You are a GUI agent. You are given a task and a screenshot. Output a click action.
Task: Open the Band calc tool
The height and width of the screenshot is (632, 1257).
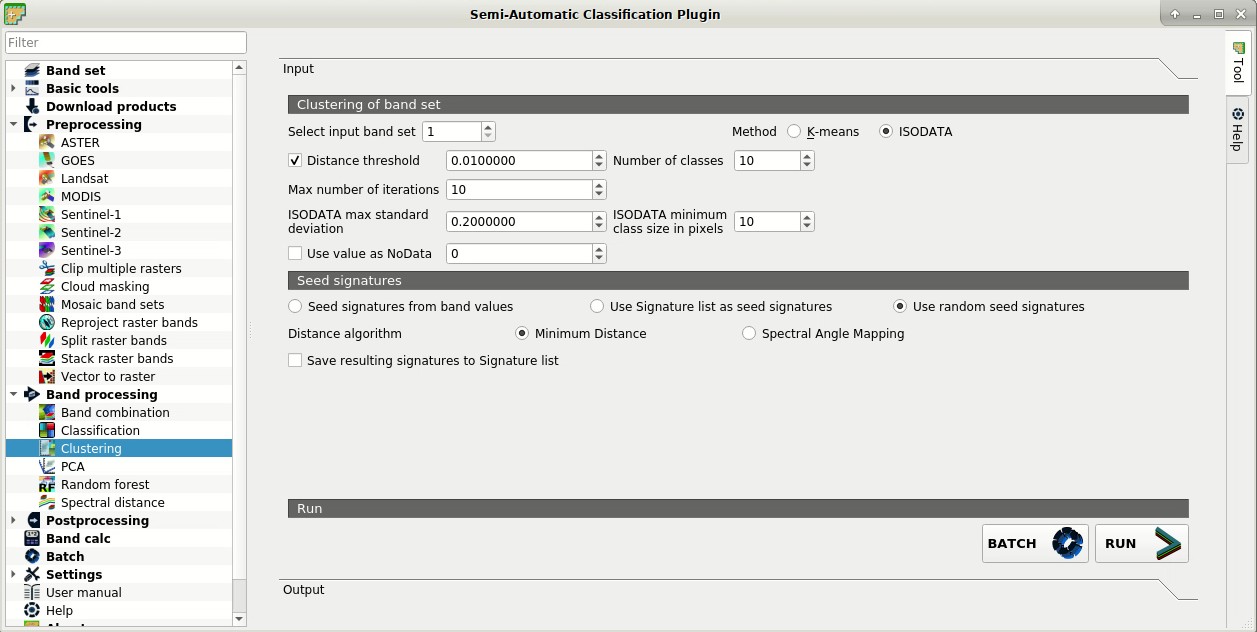80,538
